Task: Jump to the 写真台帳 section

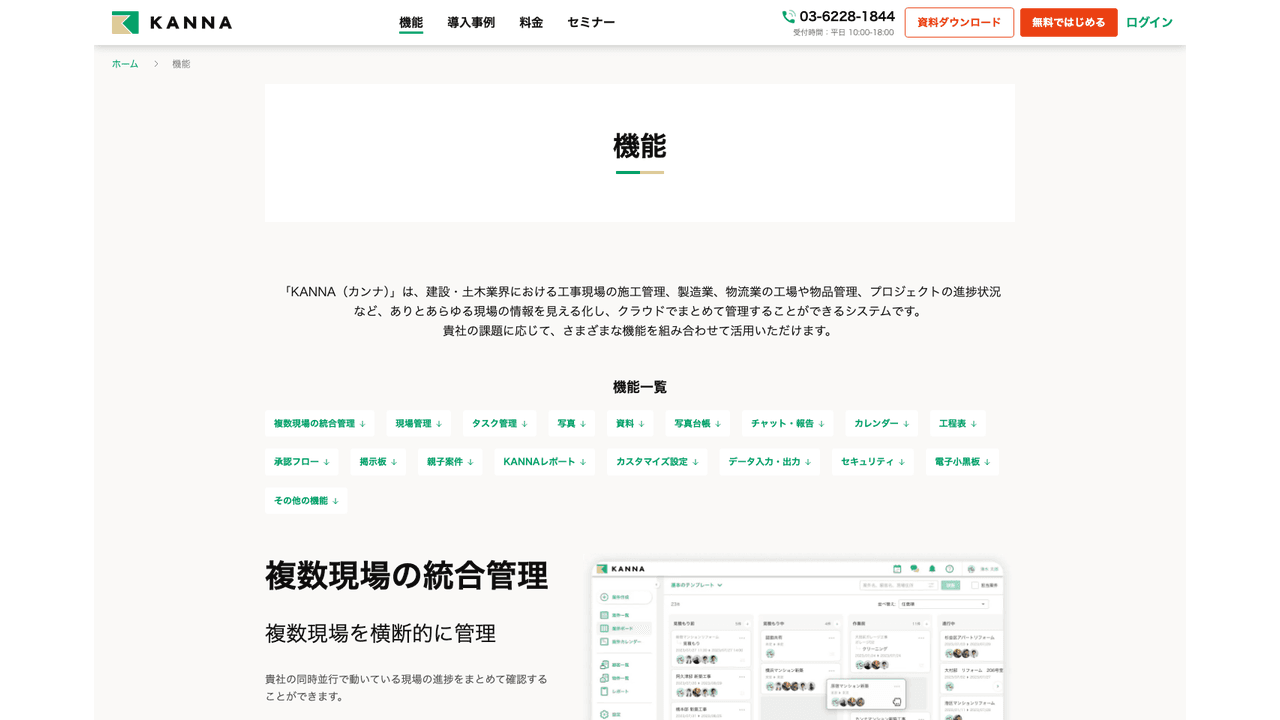Action: 698,423
